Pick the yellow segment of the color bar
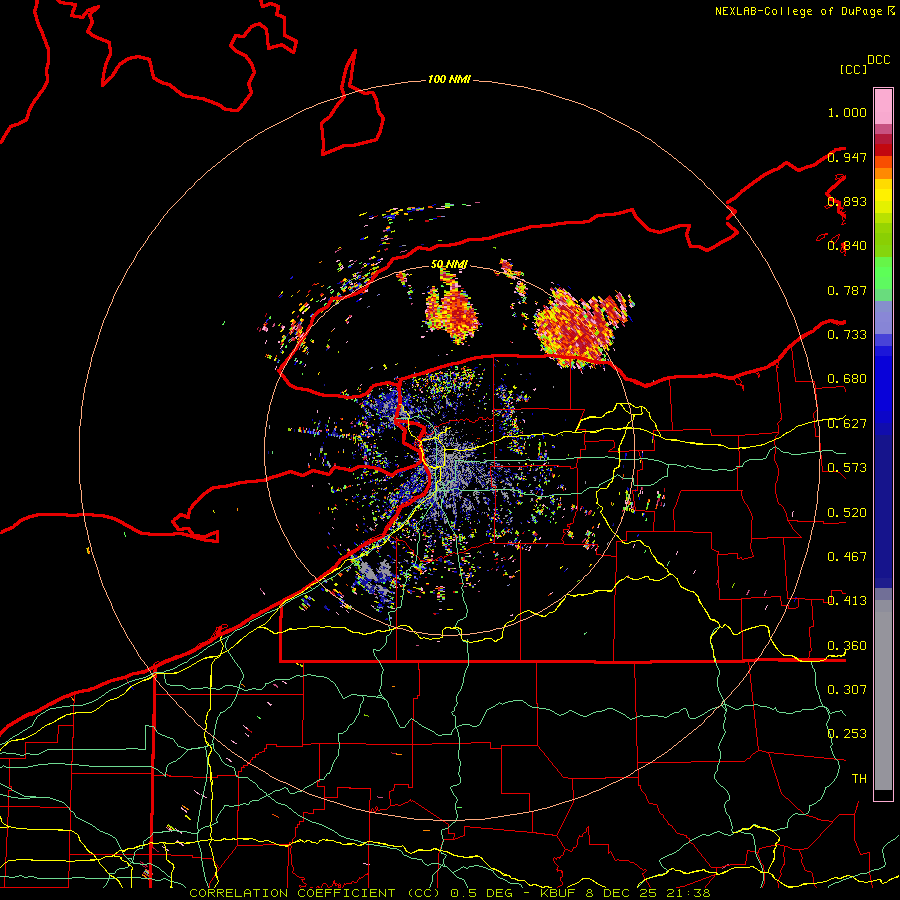The width and height of the screenshot is (900, 900). click(x=883, y=201)
